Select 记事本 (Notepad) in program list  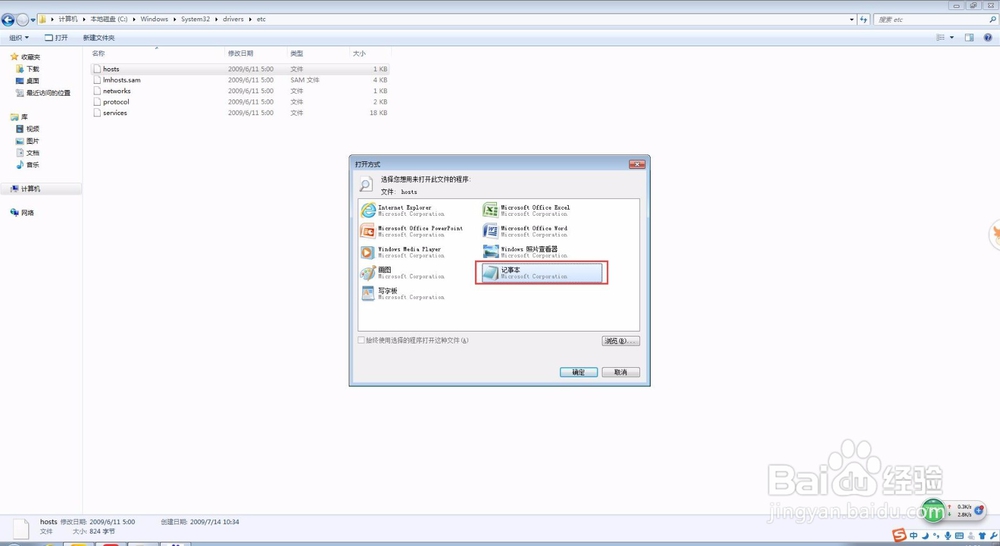coord(541,273)
